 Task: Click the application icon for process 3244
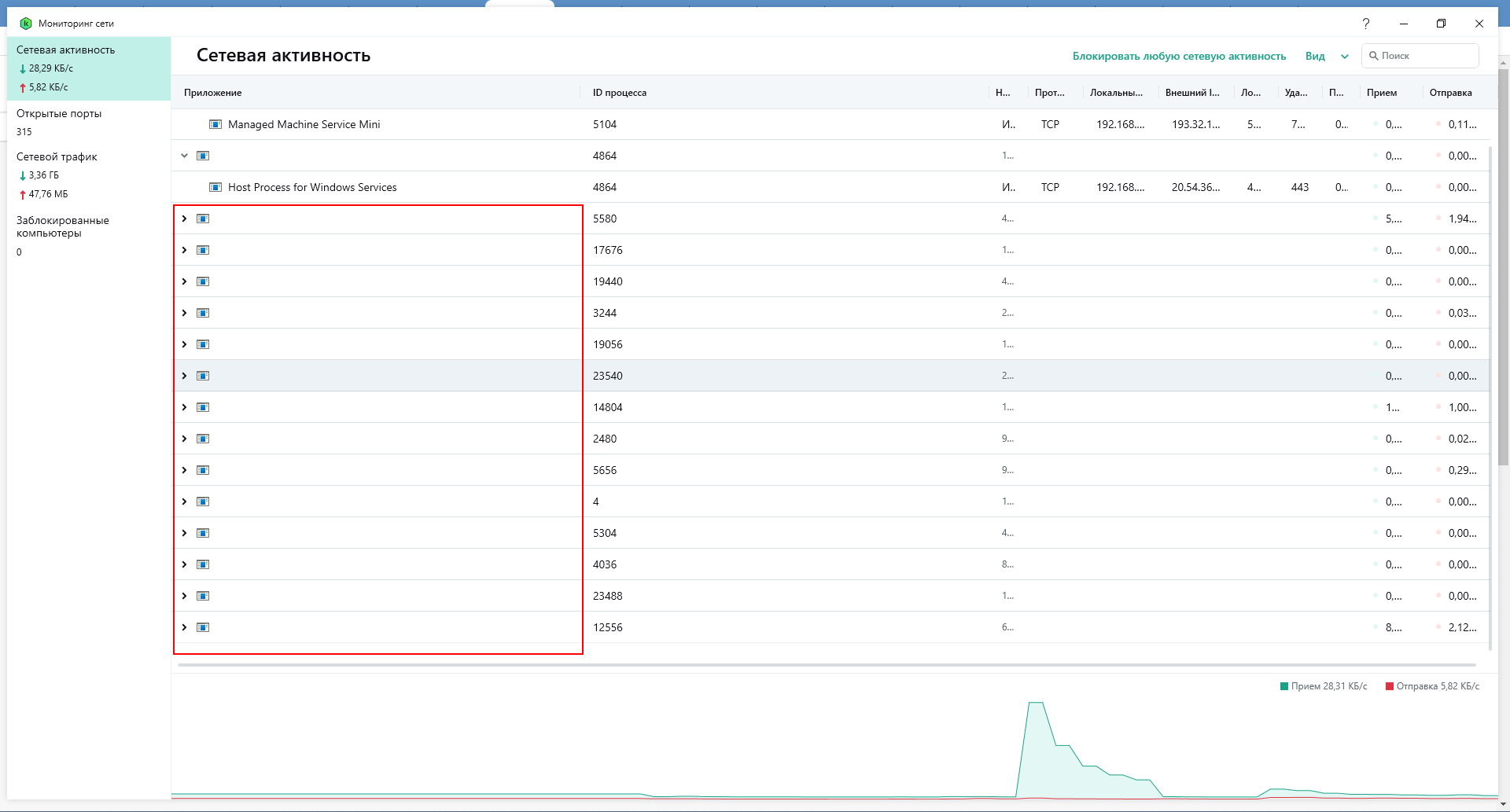pos(203,313)
